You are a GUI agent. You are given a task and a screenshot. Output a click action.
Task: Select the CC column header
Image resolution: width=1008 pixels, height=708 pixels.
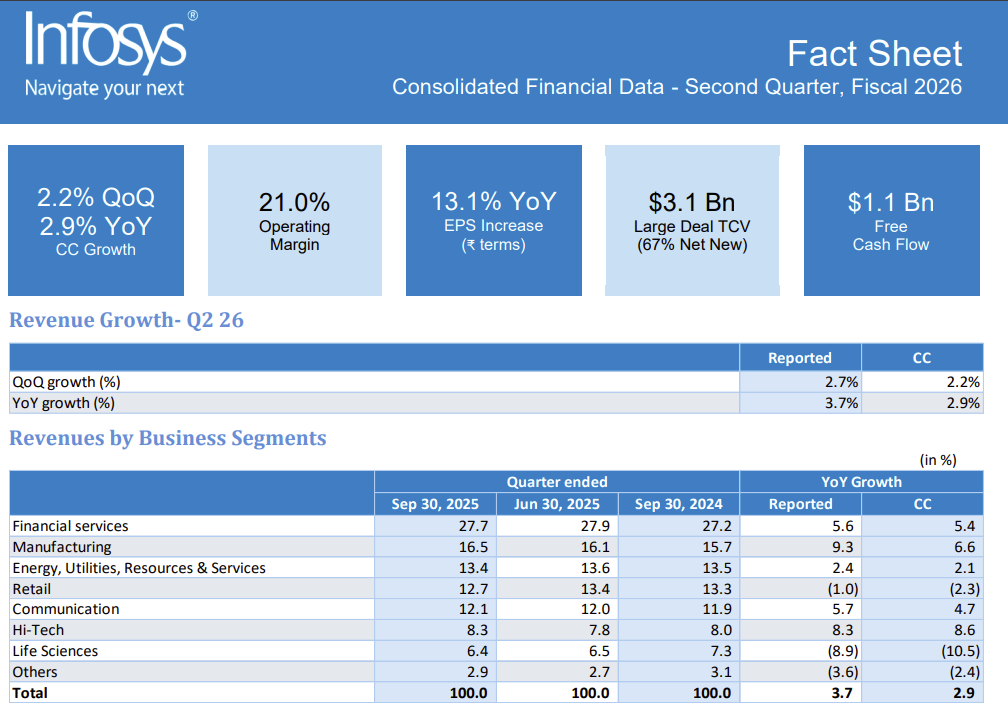921,357
